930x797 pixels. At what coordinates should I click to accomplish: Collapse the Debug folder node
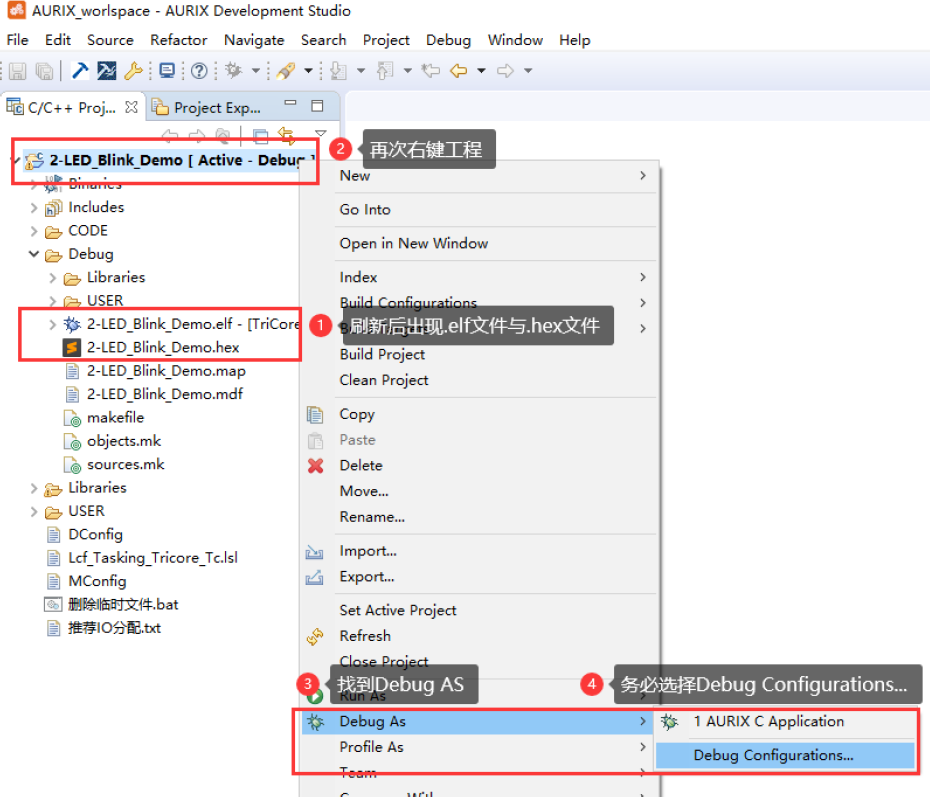pyautogui.click(x=34, y=254)
